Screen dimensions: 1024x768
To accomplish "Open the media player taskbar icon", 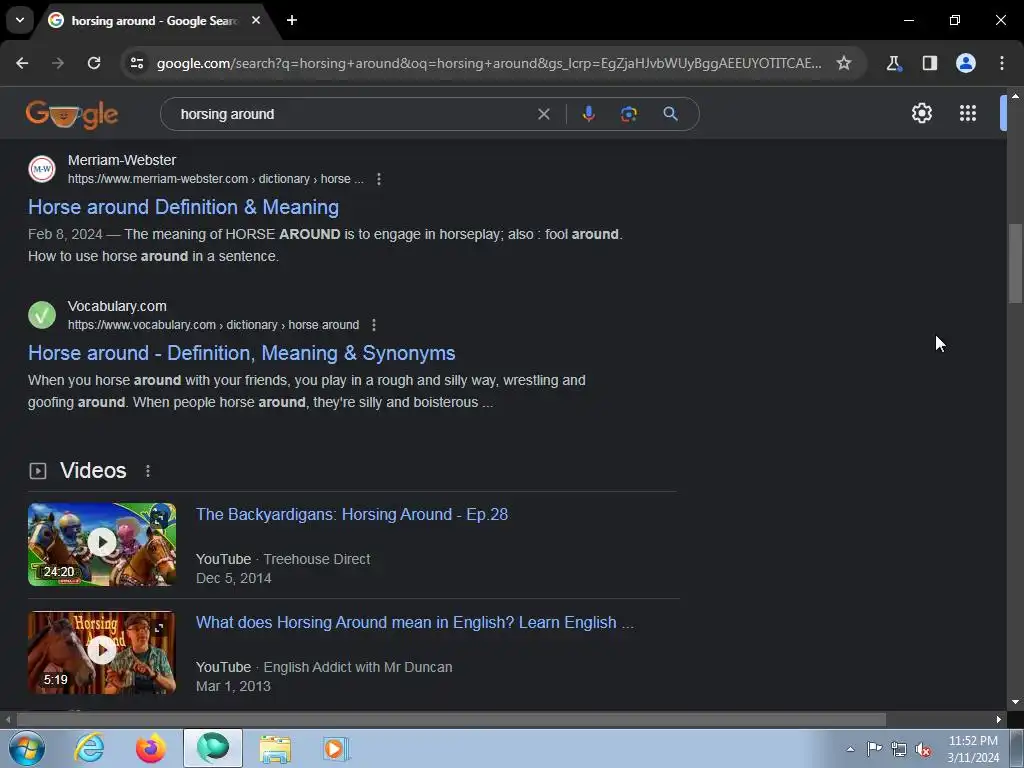I will 336,748.
